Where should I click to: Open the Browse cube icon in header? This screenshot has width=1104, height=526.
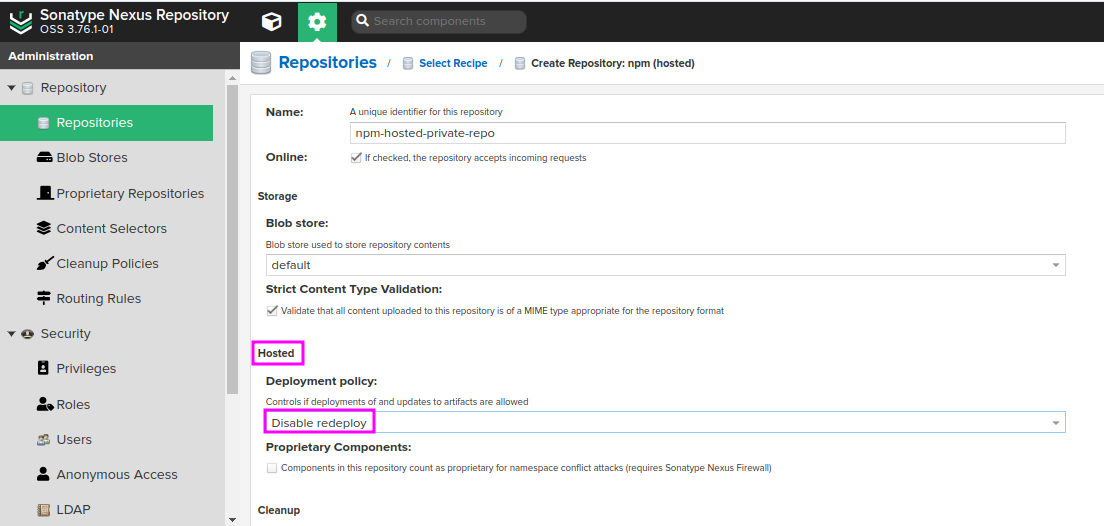click(271, 21)
